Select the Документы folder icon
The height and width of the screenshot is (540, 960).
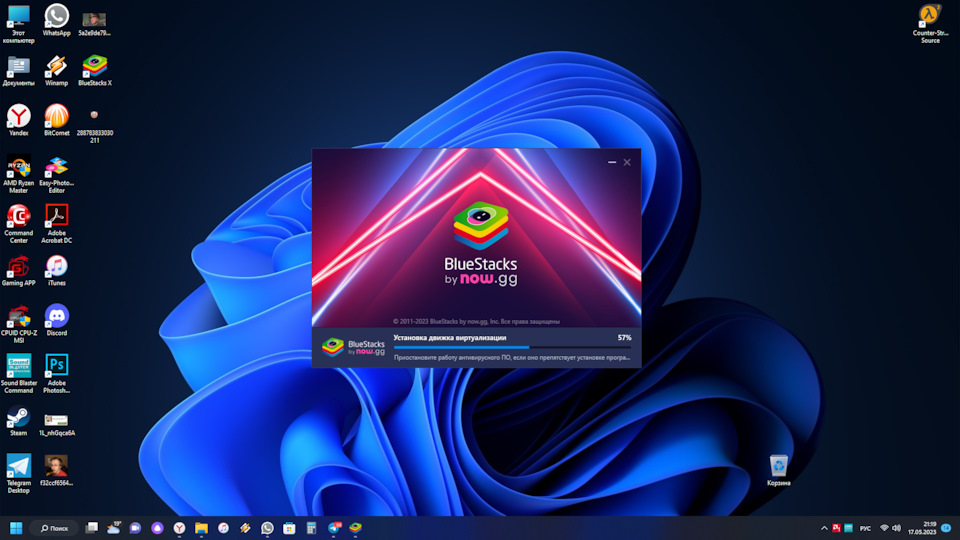coord(18,70)
